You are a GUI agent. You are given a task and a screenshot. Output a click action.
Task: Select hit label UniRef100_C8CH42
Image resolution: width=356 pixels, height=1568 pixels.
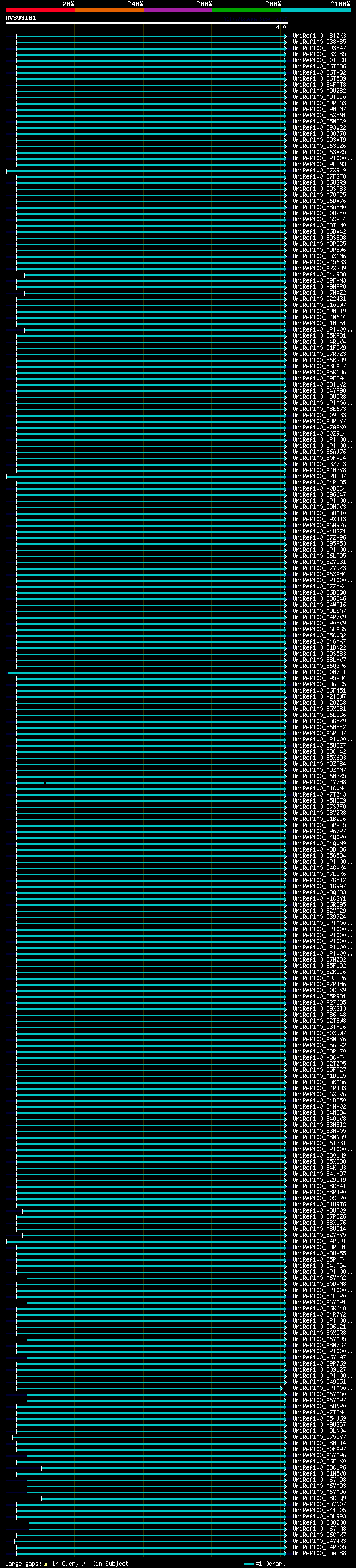tap(319, 752)
